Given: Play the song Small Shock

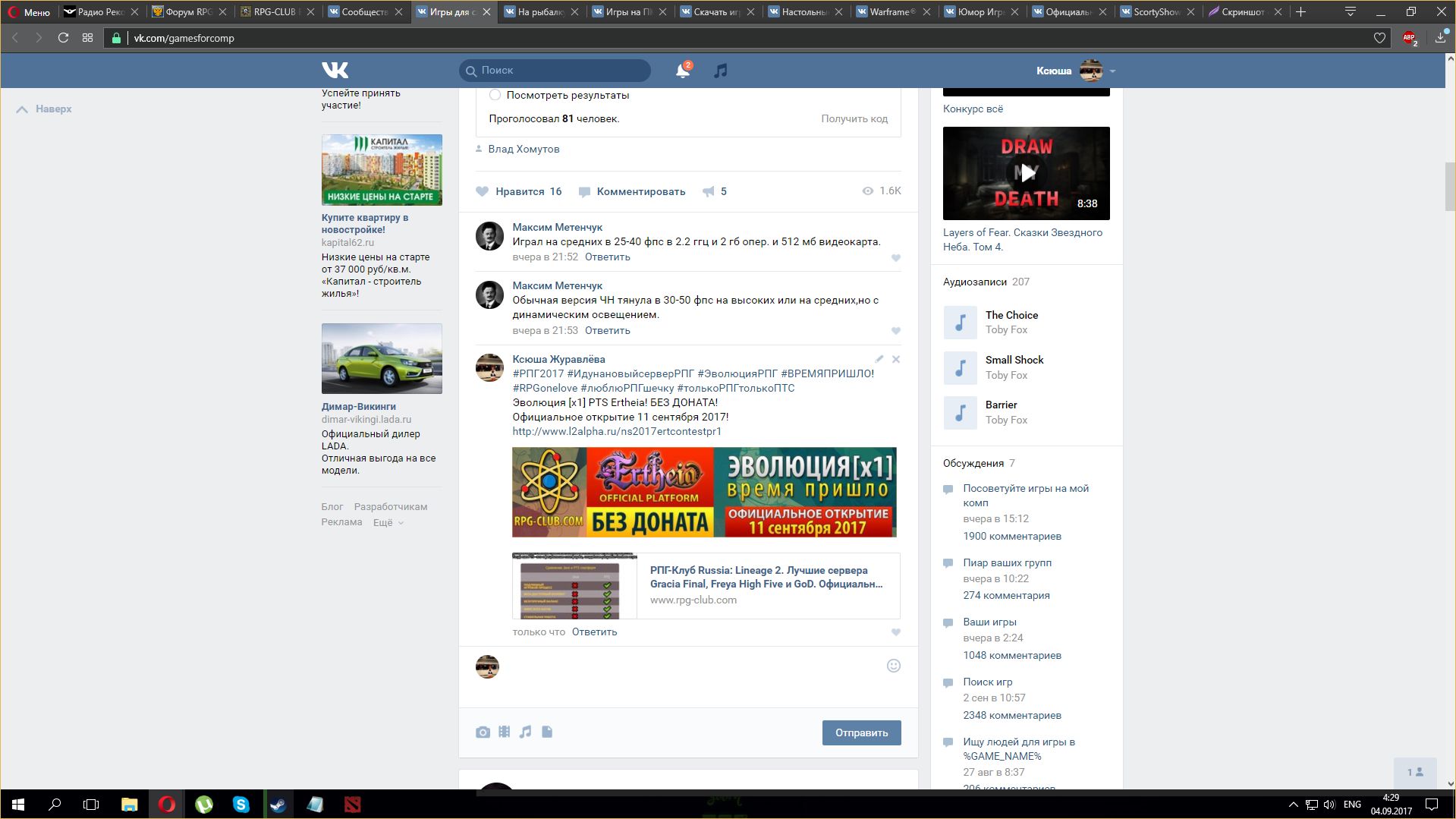Looking at the screenshot, I should [x=960, y=367].
